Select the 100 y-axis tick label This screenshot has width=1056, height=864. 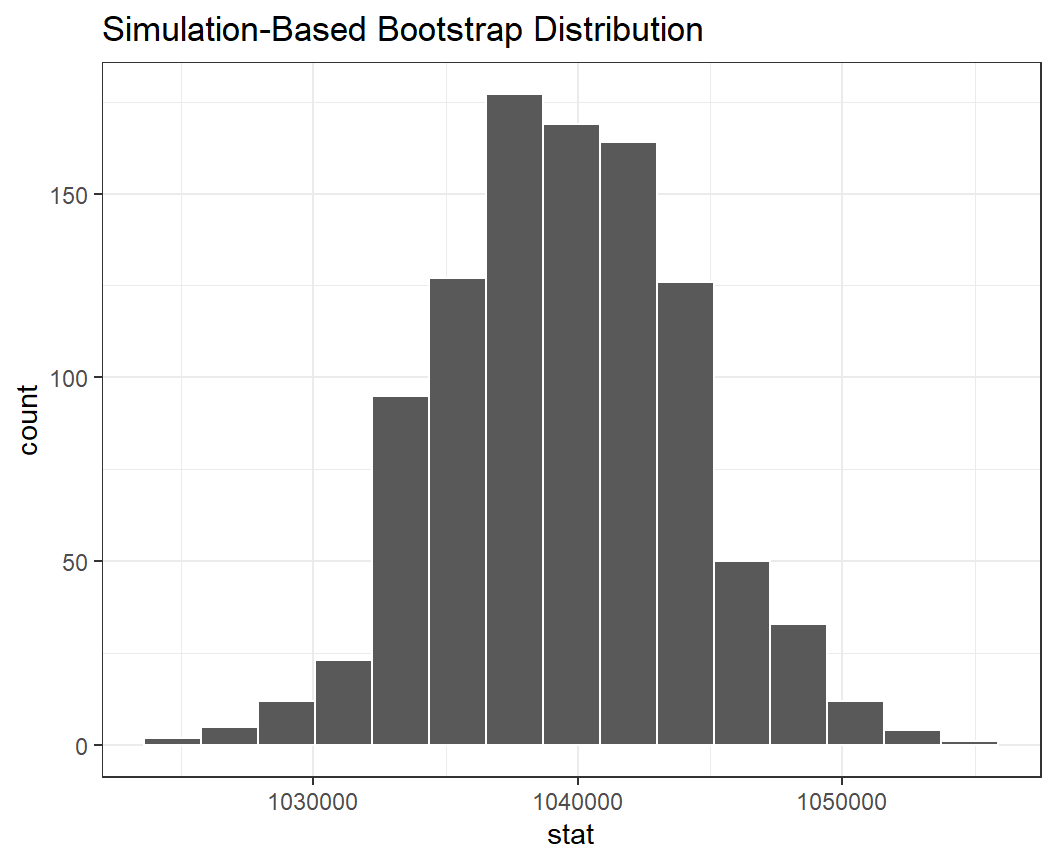[x=70, y=378]
